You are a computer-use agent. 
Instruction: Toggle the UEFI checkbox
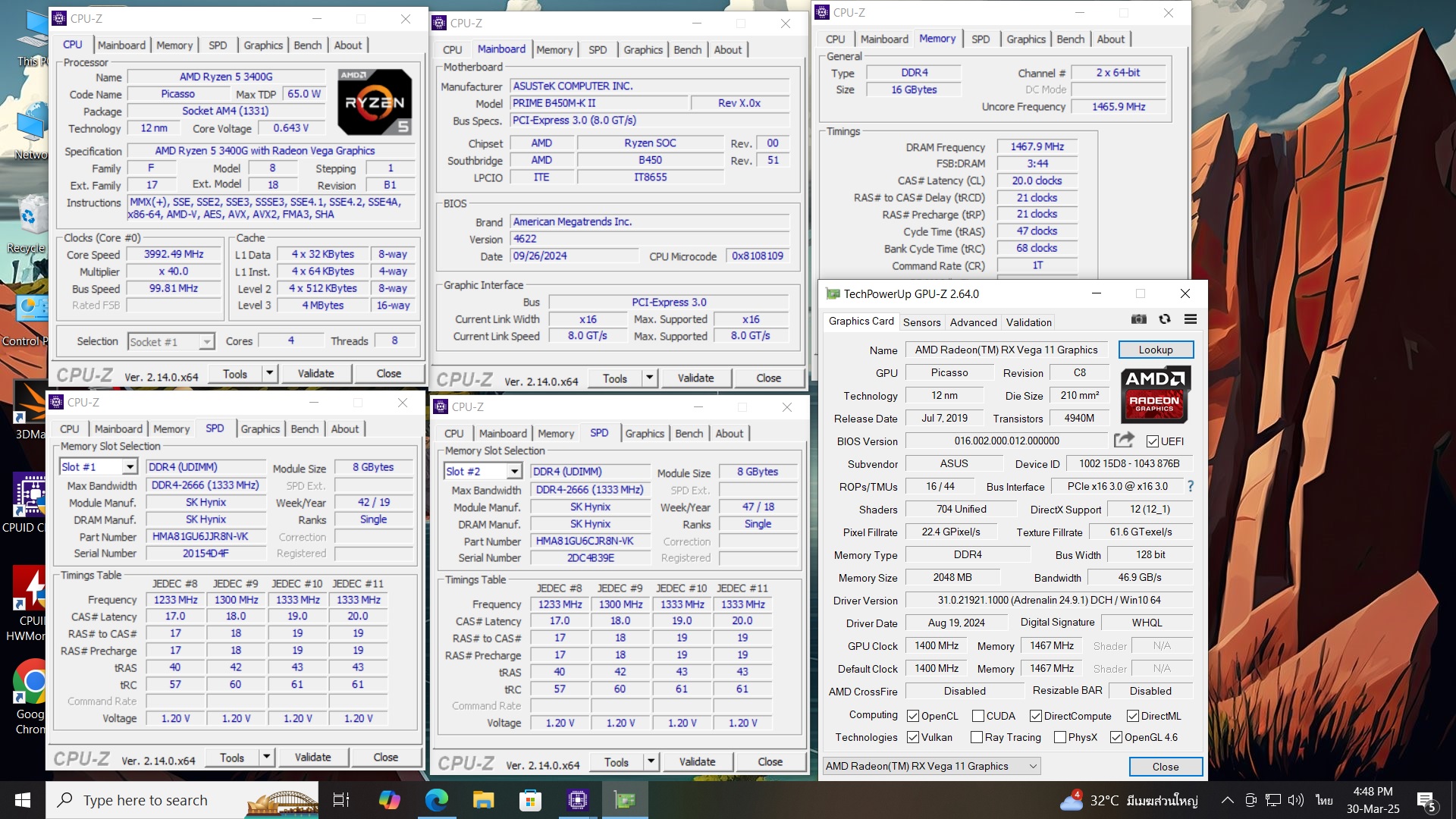pos(1152,441)
